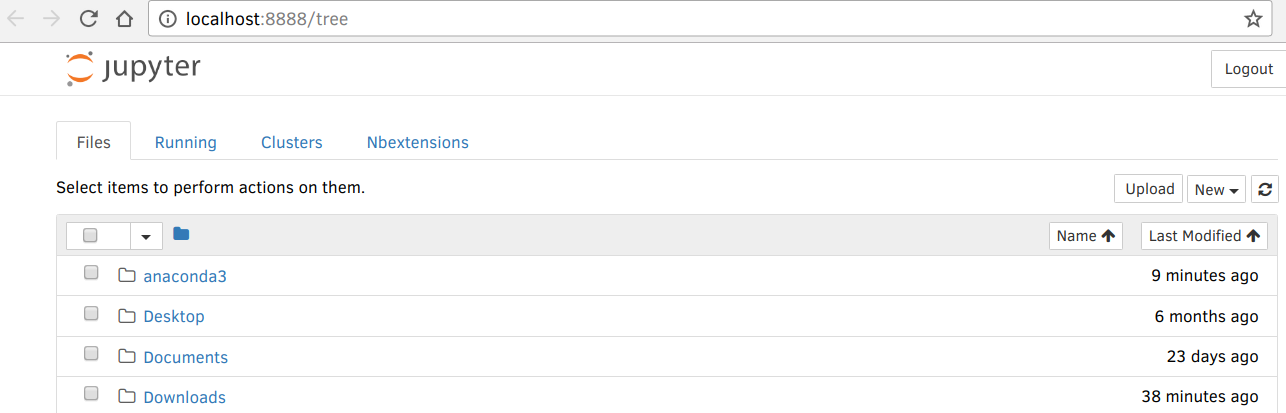Image resolution: width=1286 pixels, height=413 pixels.
Task: Switch to the Running tab
Action: click(186, 142)
